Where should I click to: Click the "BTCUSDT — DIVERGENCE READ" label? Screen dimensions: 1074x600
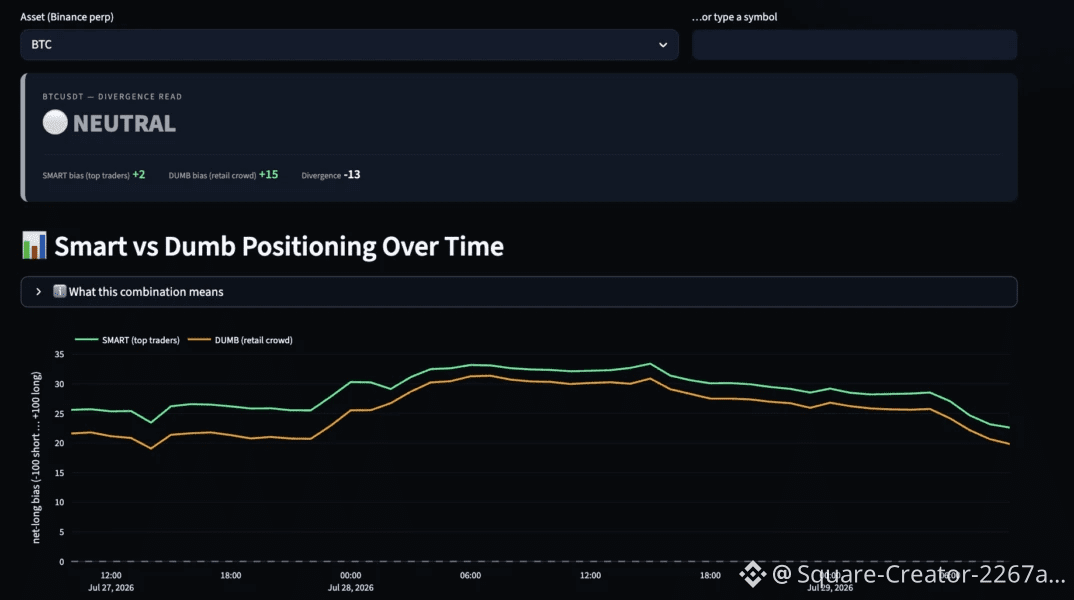tap(112, 97)
